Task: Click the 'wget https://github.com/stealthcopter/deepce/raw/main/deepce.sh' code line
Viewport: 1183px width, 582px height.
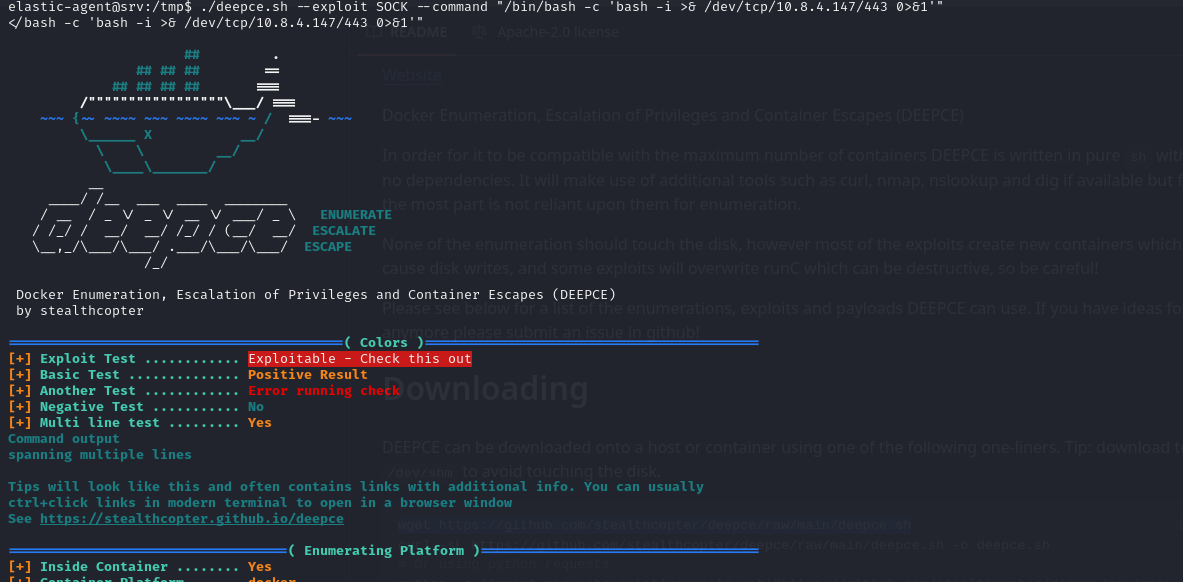Action: (655, 525)
